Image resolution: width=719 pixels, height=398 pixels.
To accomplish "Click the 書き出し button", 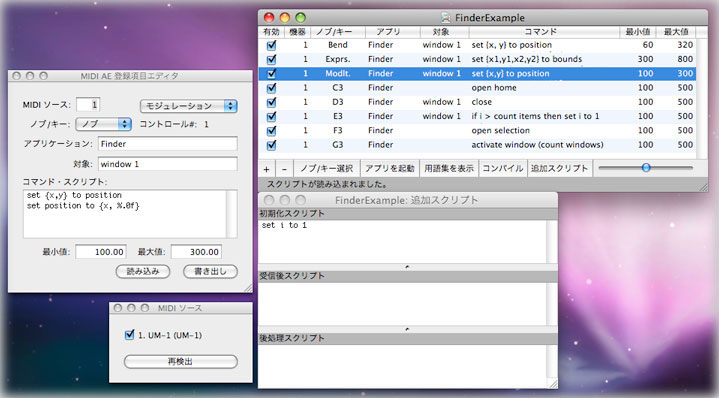I will point(210,271).
